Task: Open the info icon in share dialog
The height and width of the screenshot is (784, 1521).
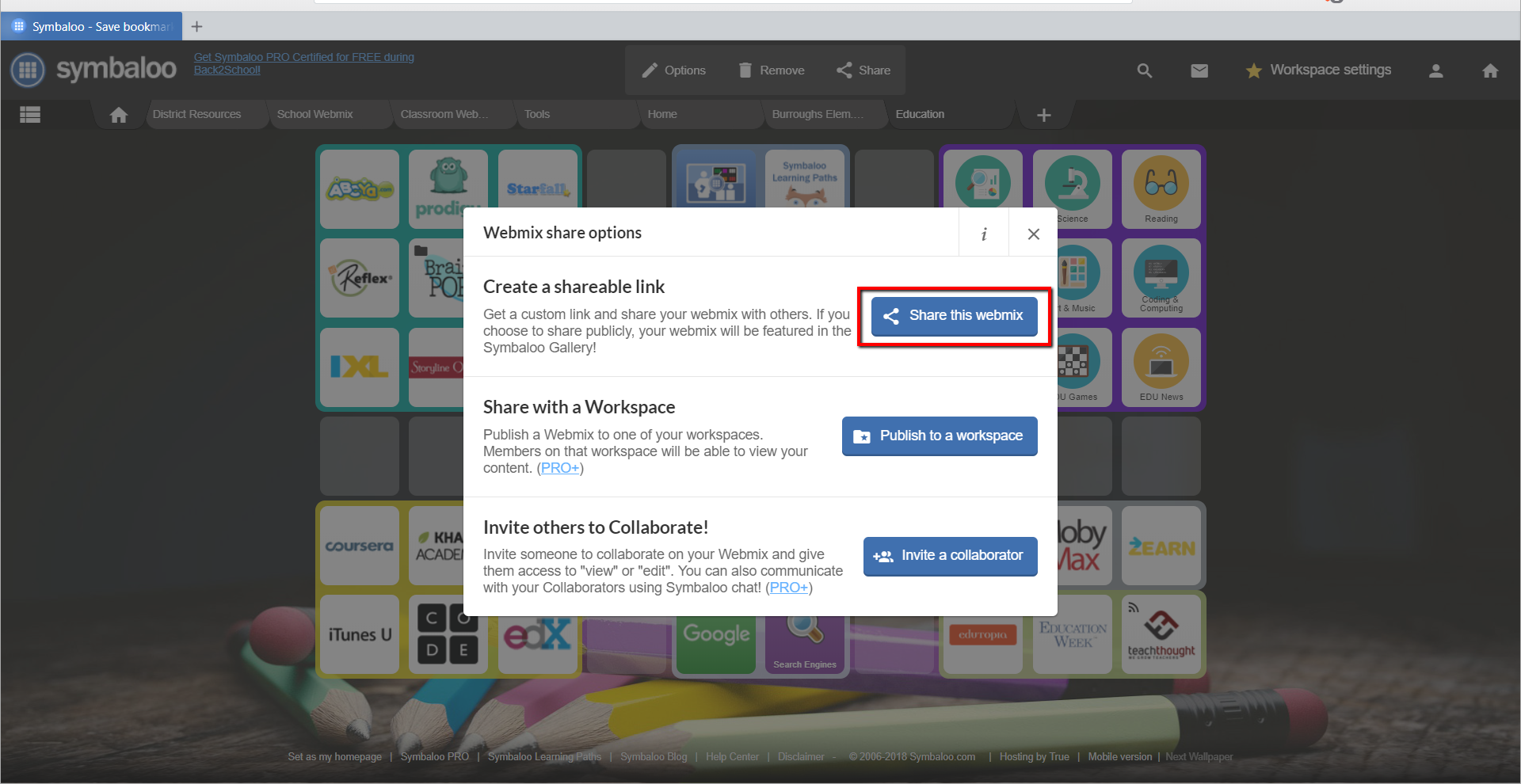Action: coord(984,234)
